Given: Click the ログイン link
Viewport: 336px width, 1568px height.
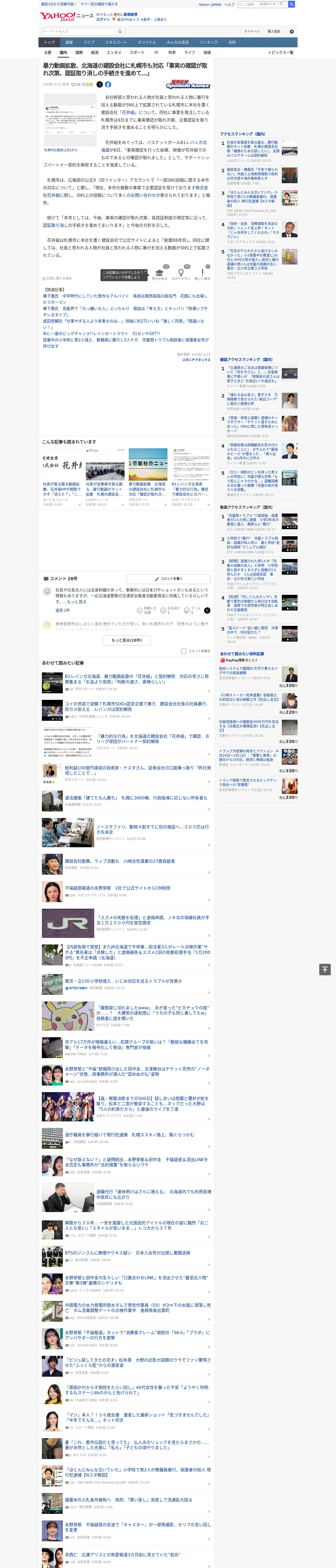Looking at the screenshot, I should click(x=103, y=20).
